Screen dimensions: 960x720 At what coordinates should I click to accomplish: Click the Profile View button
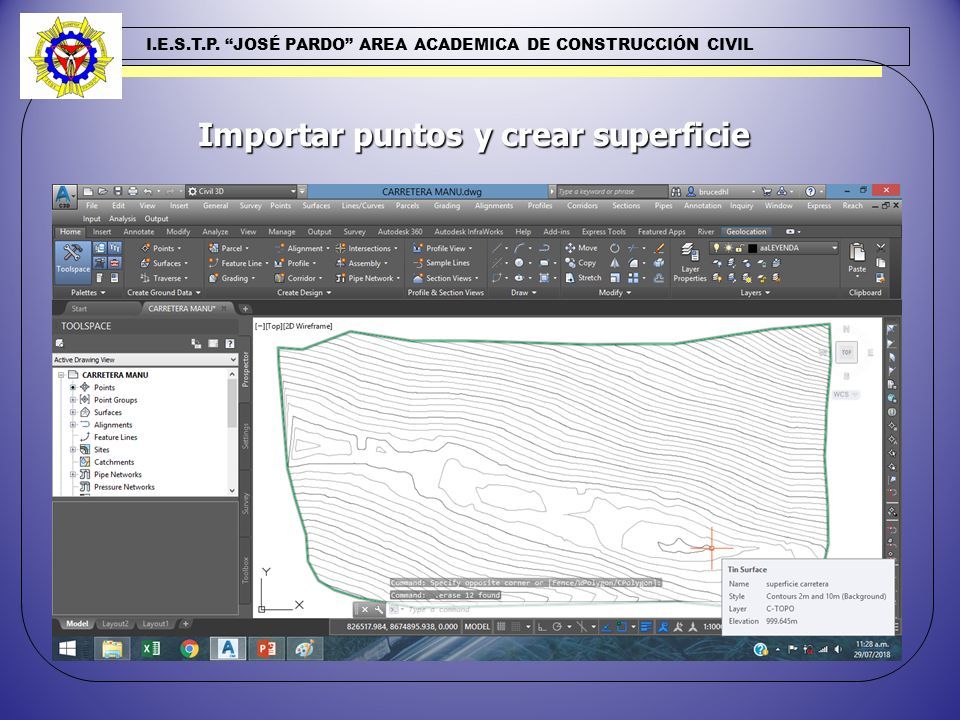tap(443, 248)
